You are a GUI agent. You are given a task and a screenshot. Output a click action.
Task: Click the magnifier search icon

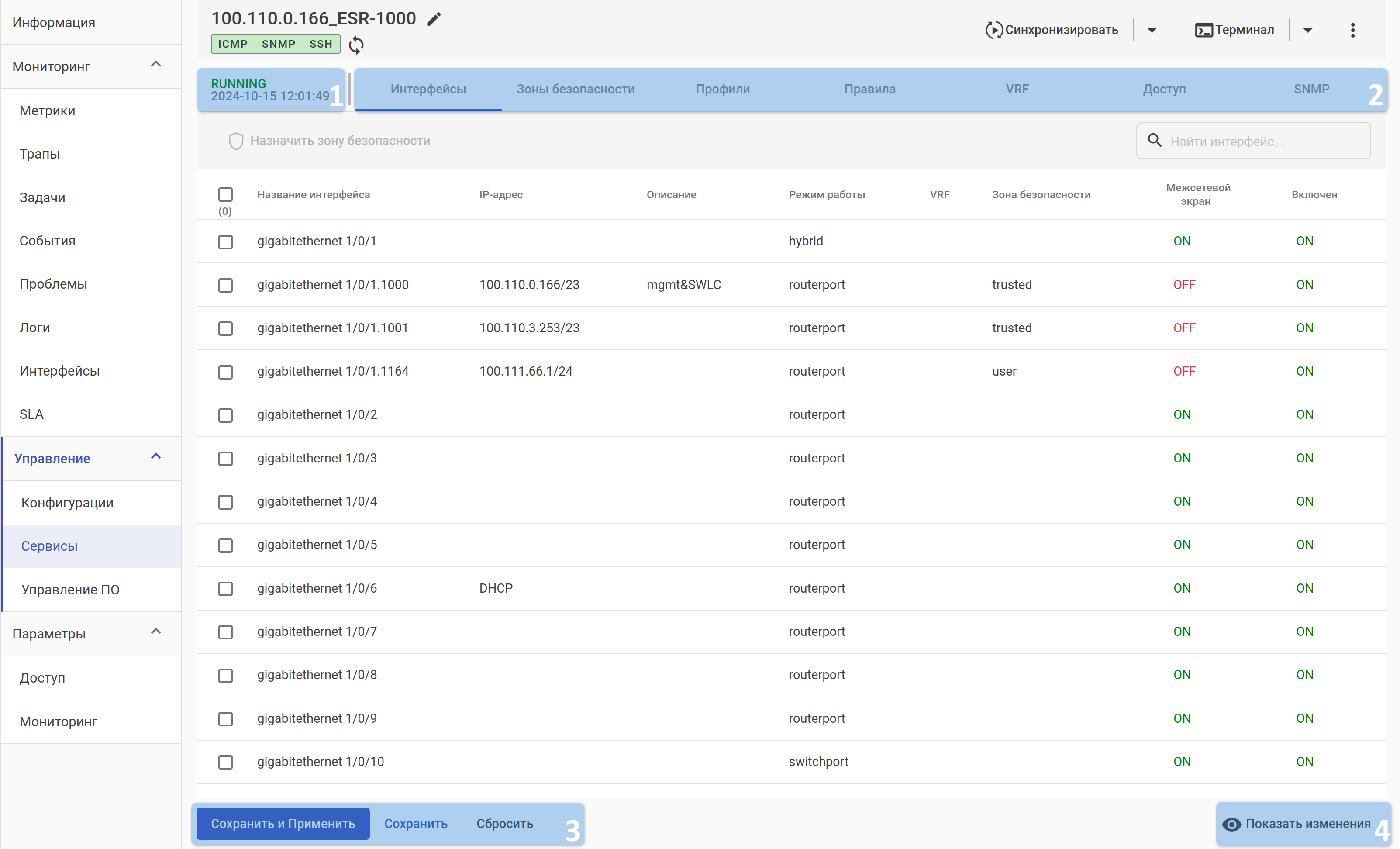click(x=1154, y=140)
